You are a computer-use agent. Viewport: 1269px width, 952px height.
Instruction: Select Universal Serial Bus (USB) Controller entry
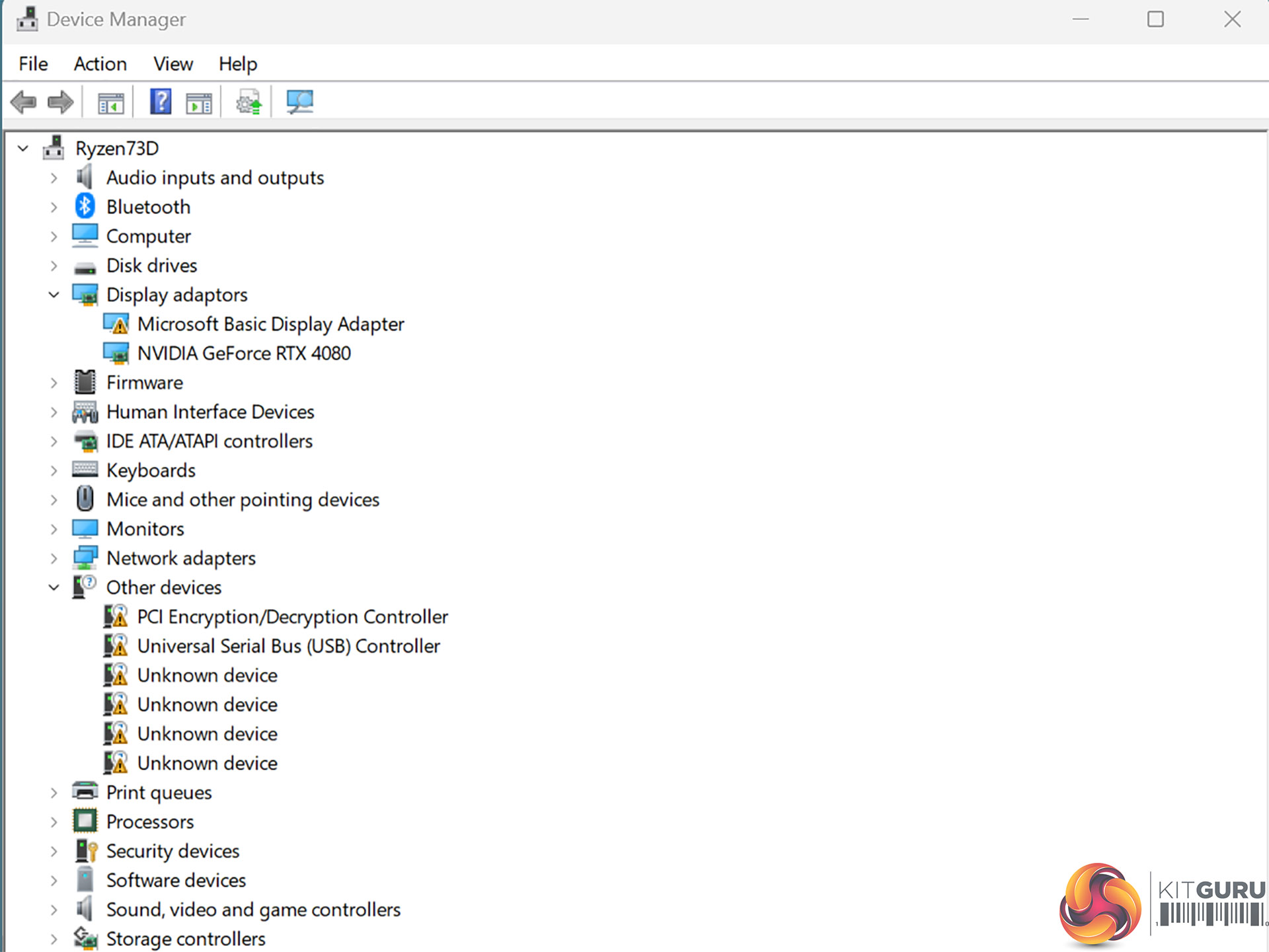(x=288, y=646)
